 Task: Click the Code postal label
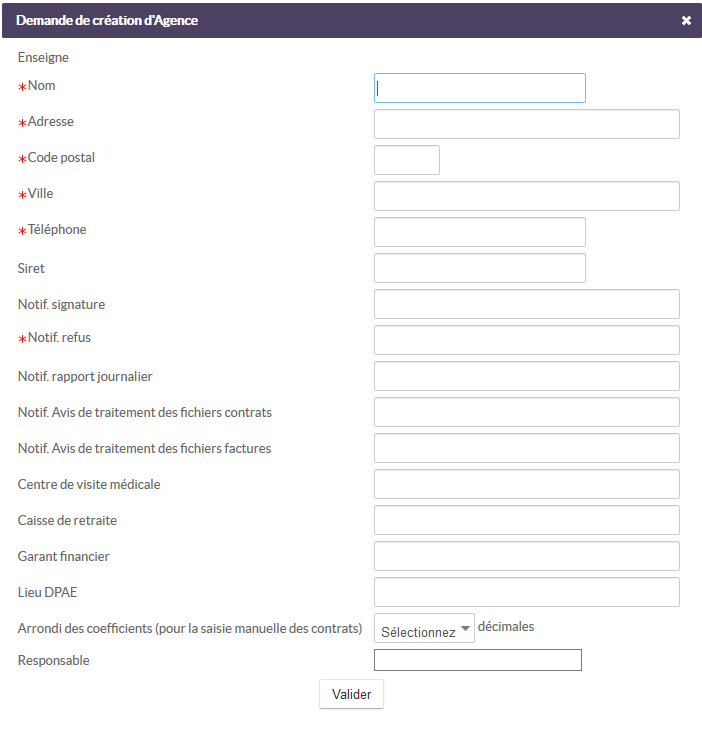point(61,158)
